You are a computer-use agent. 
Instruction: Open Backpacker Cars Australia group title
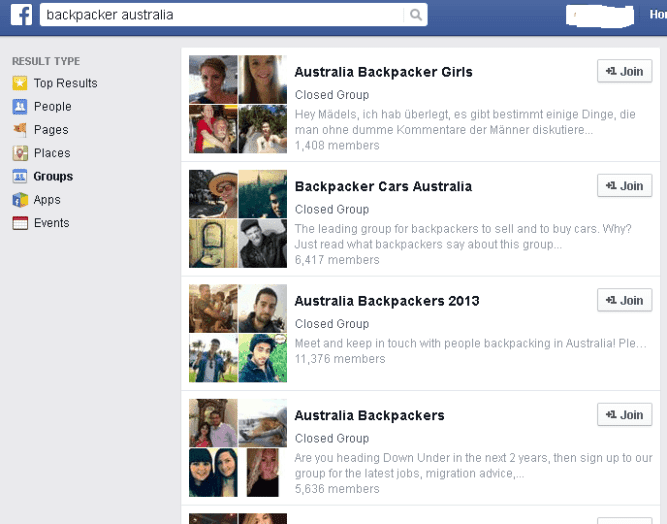point(383,186)
